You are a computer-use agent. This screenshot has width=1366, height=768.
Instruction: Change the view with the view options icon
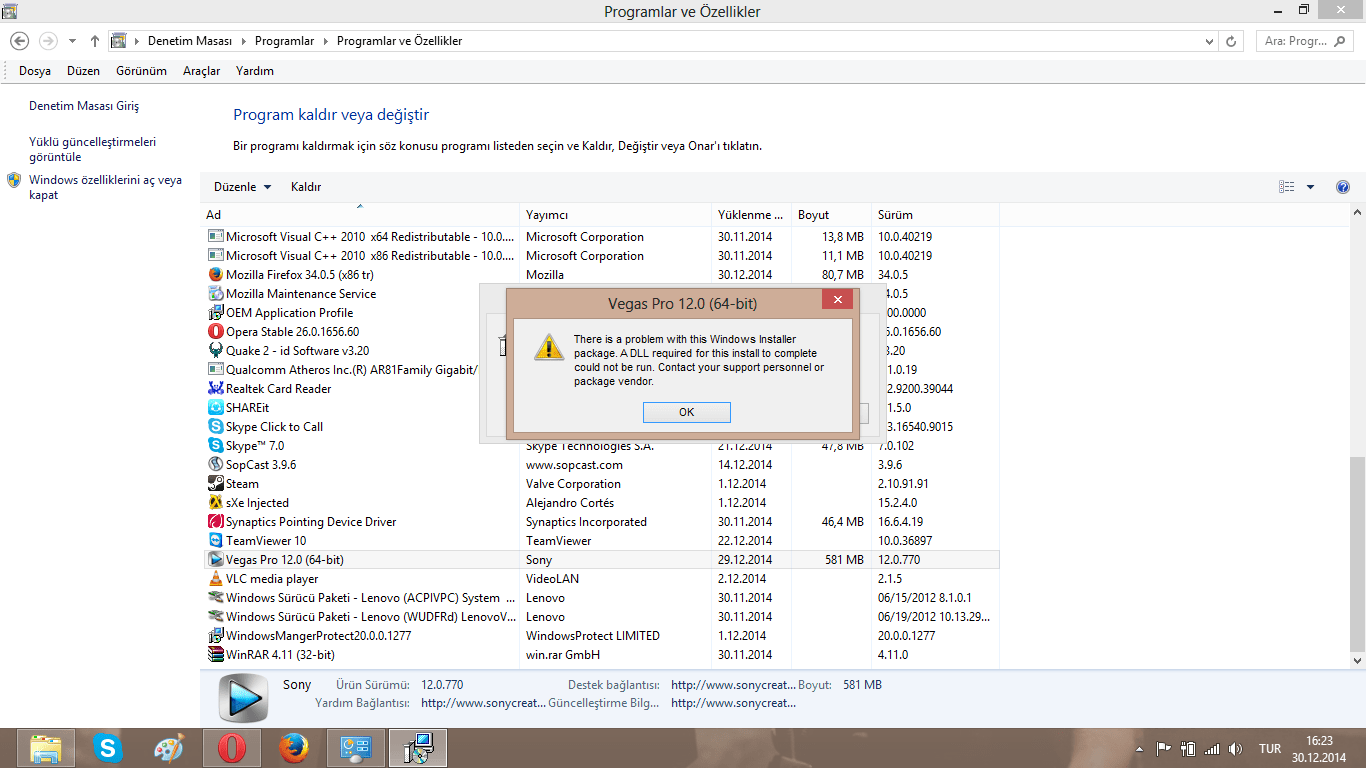pyautogui.click(x=1287, y=187)
